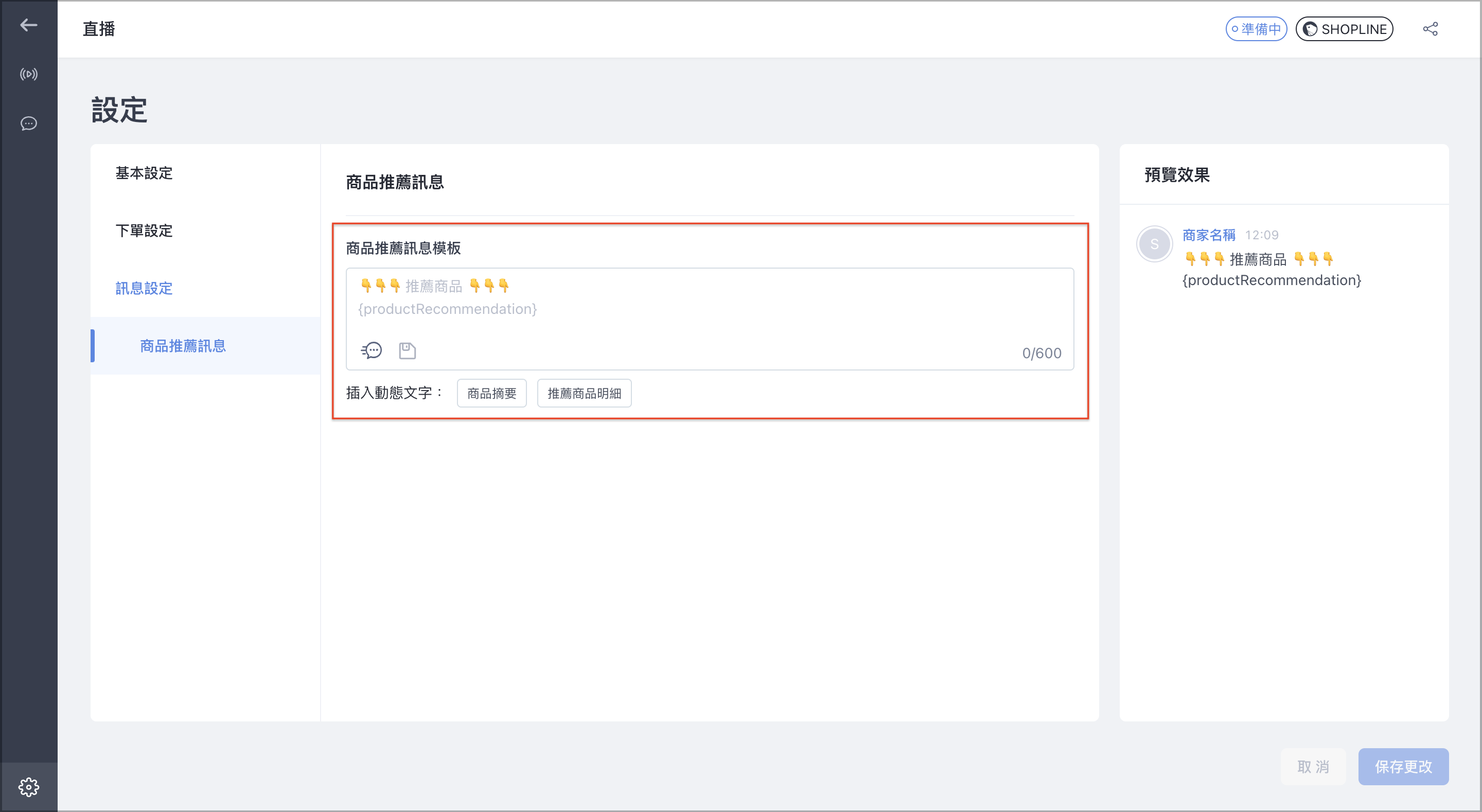Insert the 商品摘要 dynamic text
The width and height of the screenshot is (1482, 812).
[x=492, y=393]
